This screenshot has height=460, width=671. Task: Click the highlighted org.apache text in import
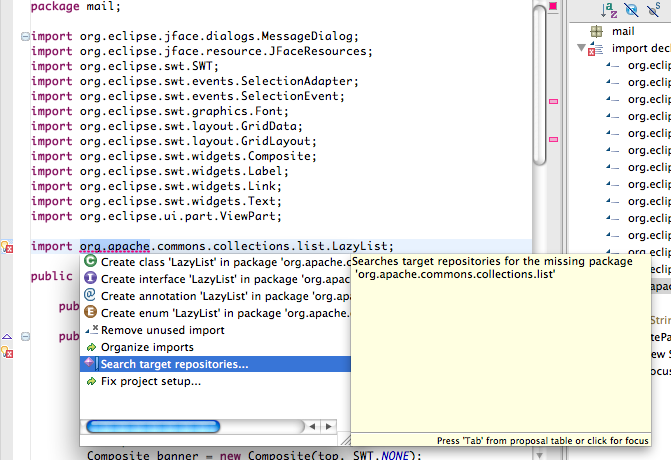[115, 246]
